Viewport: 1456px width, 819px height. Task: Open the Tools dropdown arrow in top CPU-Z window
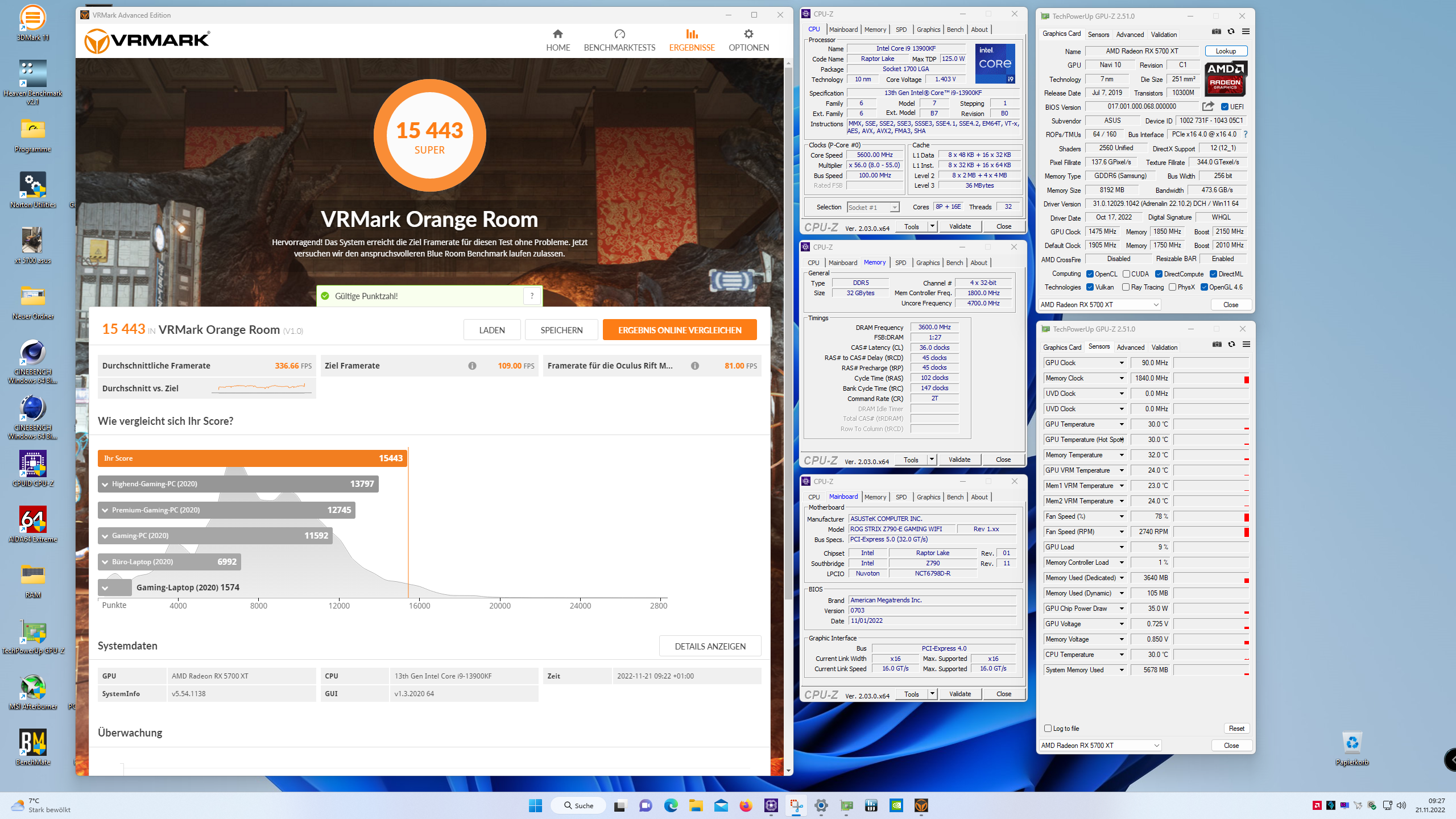click(x=932, y=226)
